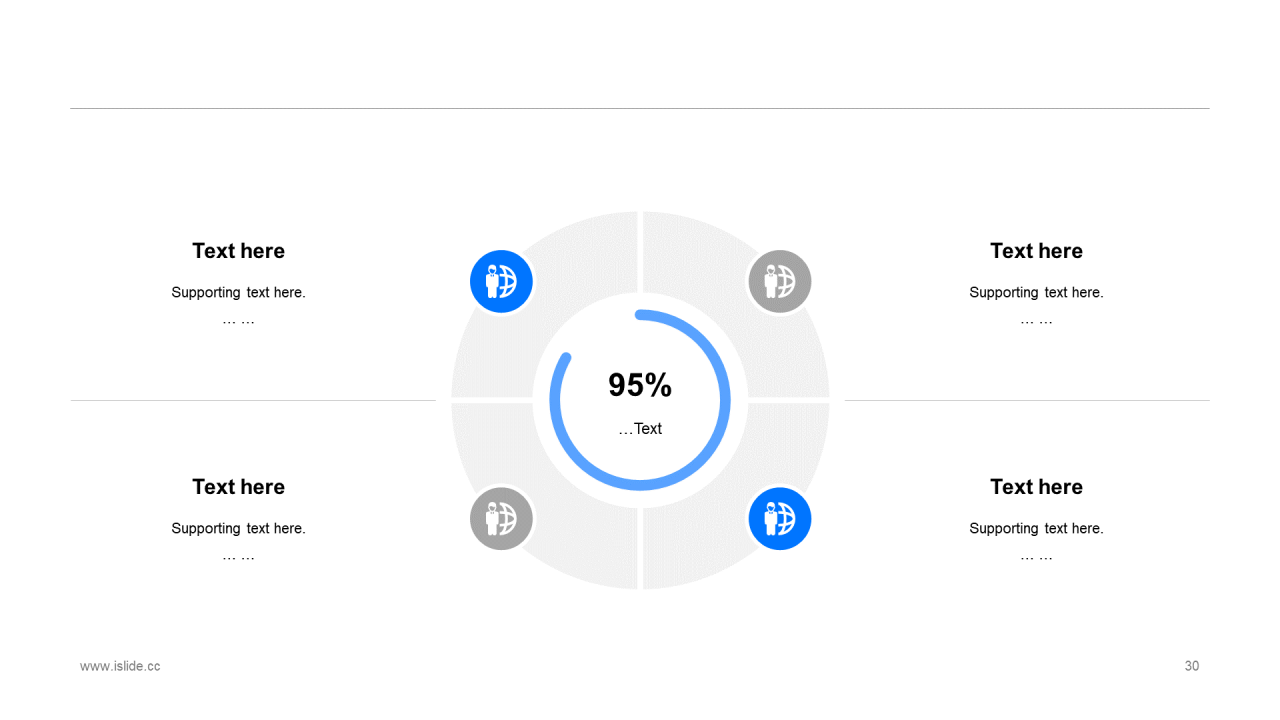Select the bottom-right "Text here" heading
The width and height of the screenshot is (1280, 720).
pyautogui.click(x=1036, y=487)
